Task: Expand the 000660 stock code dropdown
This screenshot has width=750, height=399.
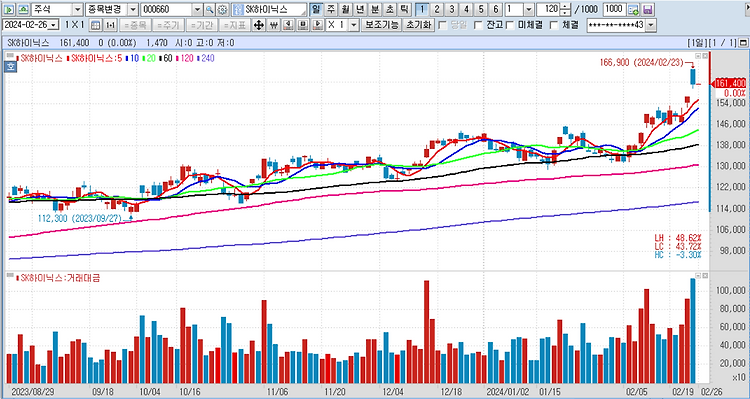Action: coord(198,10)
